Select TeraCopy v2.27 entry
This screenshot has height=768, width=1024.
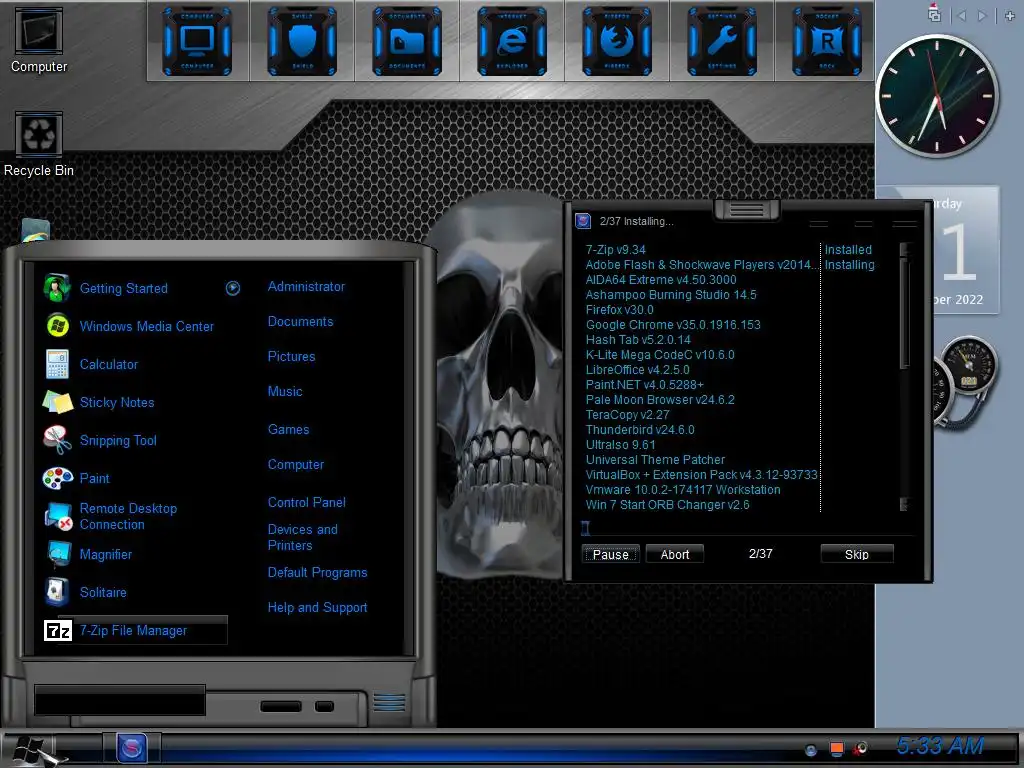click(627, 415)
